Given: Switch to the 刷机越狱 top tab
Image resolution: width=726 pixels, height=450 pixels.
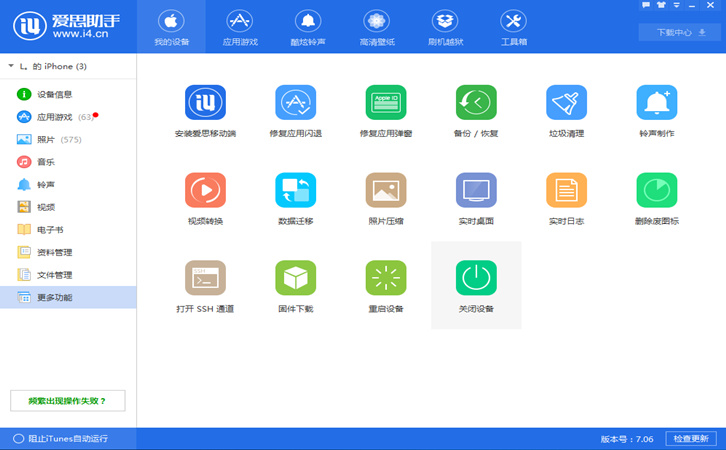Looking at the screenshot, I should (445, 28).
